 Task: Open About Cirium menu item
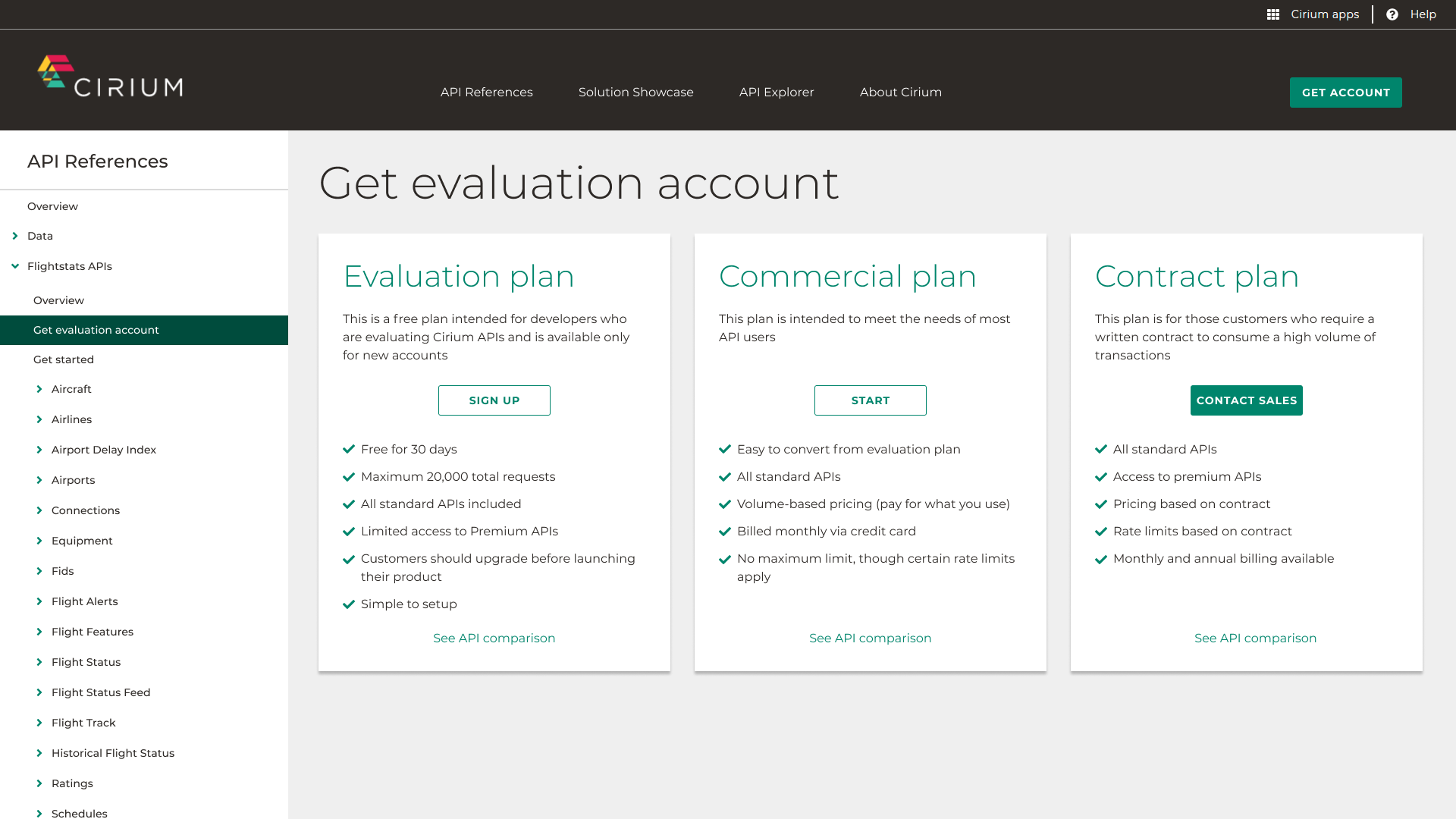(x=901, y=92)
